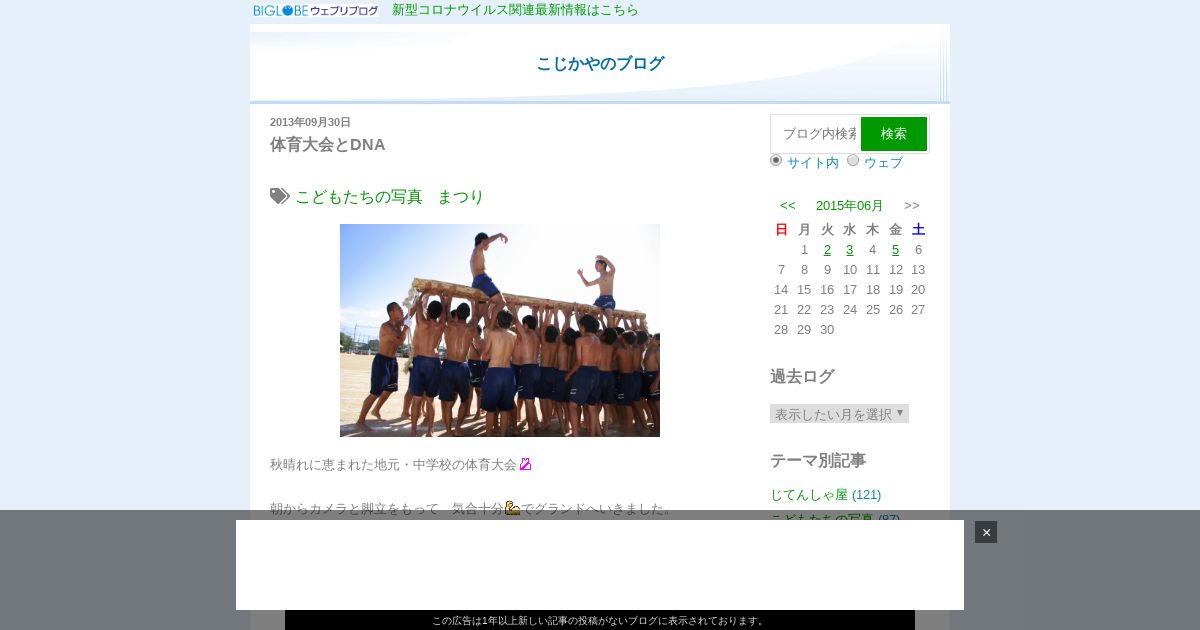Click the tag icon beside theme links
The image size is (1200, 630).
[280, 196]
